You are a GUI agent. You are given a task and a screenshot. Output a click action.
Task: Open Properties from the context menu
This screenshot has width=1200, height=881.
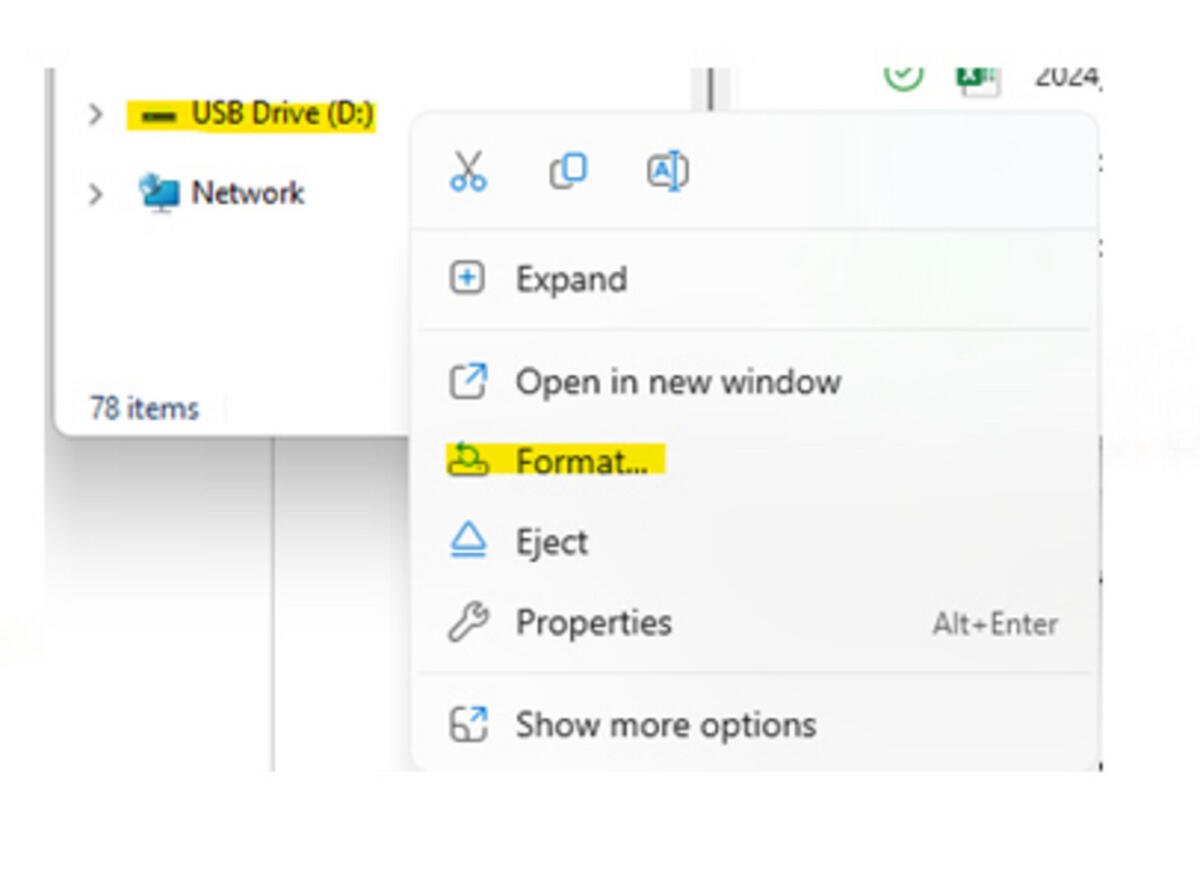pyautogui.click(x=755, y=623)
